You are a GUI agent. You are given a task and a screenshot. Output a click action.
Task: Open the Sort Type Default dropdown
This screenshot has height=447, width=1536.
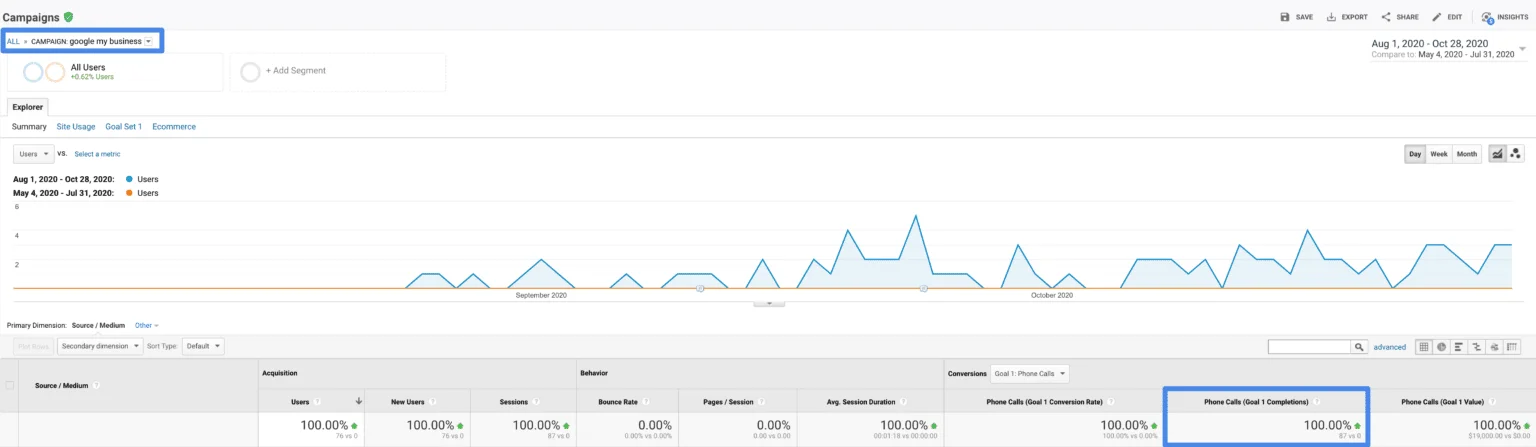point(204,346)
